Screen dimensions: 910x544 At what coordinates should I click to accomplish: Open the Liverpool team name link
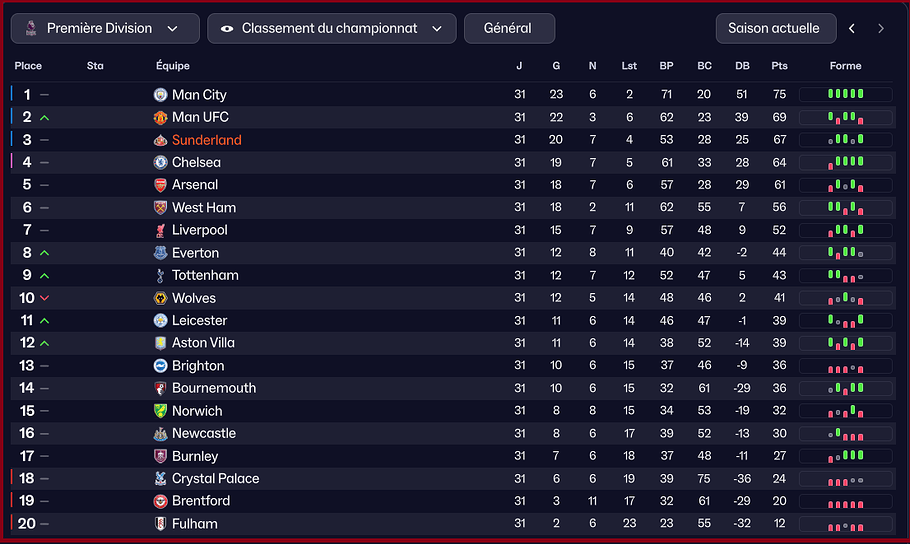click(200, 230)
